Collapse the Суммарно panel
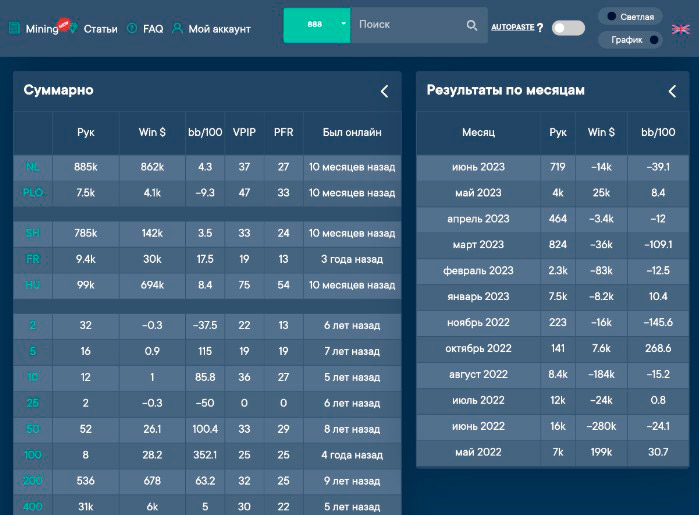Viewport: 699px width, 515px height. click(384, 91)
